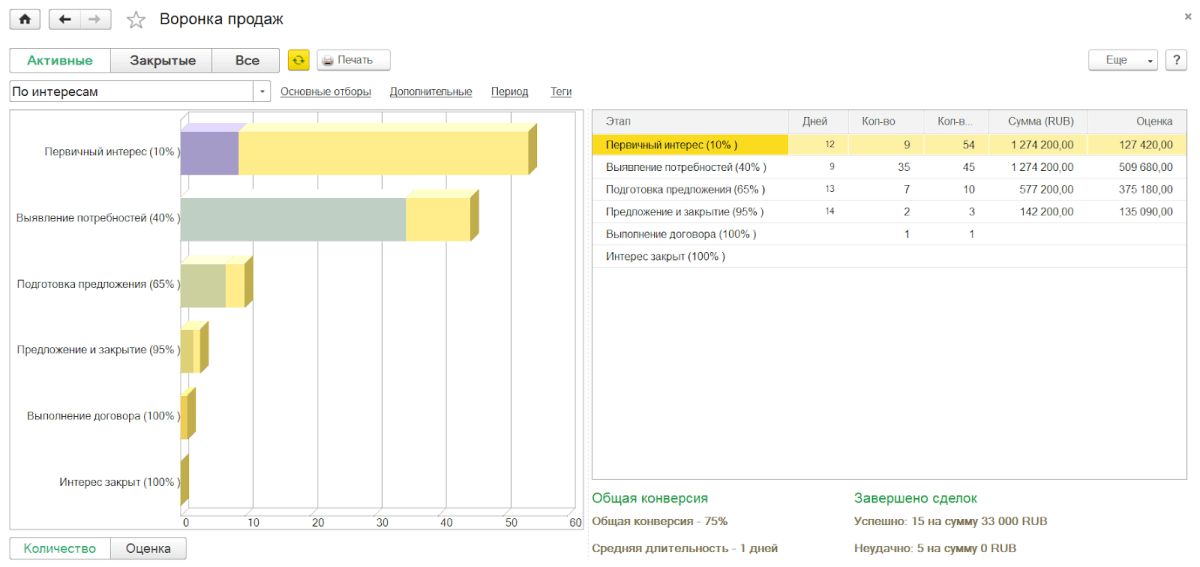Expand the По интересам dropdown arrow
The width and height of the screenshot is (1200, 567).
pyautogui.click(x=263, y=92)
